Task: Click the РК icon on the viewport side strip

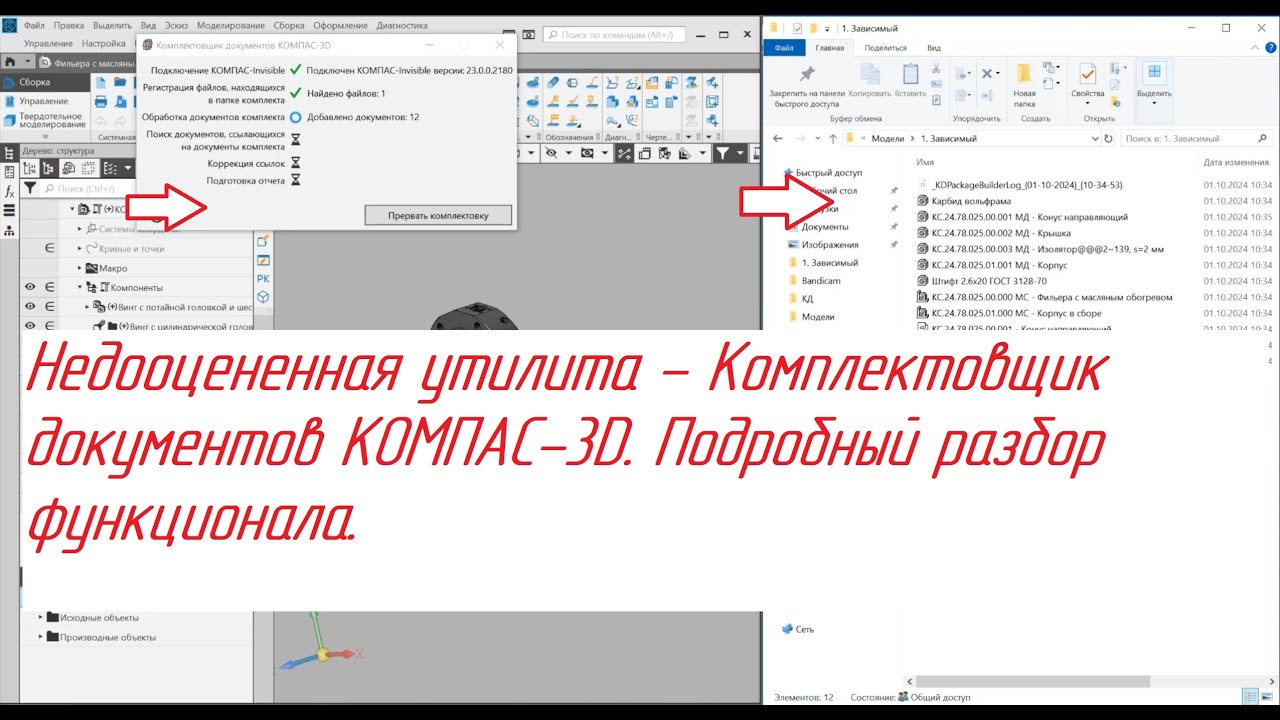Action: pyautogui.click(x=263, y=278)
